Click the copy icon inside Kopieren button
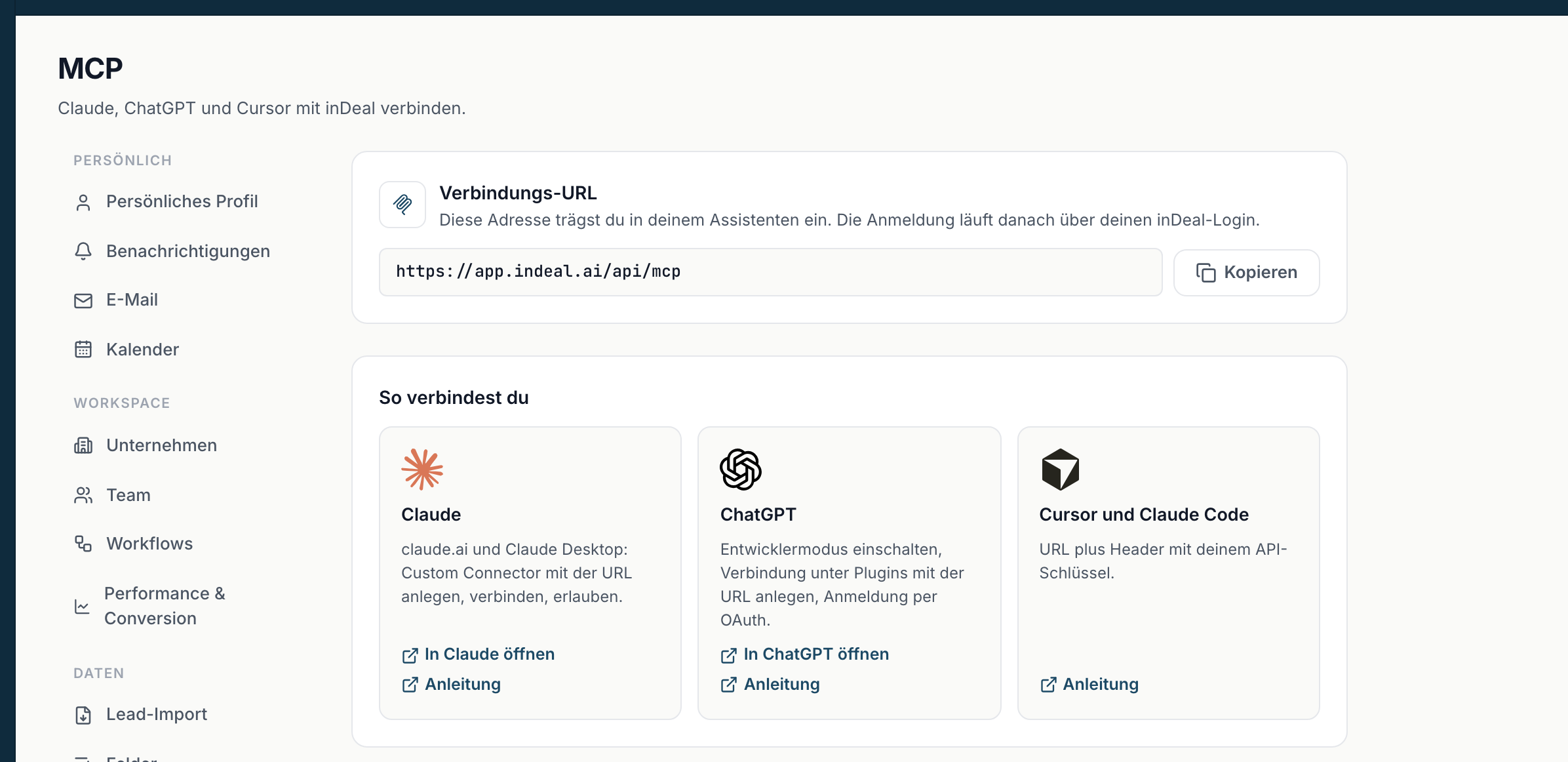 click(x=1205, y=273)
